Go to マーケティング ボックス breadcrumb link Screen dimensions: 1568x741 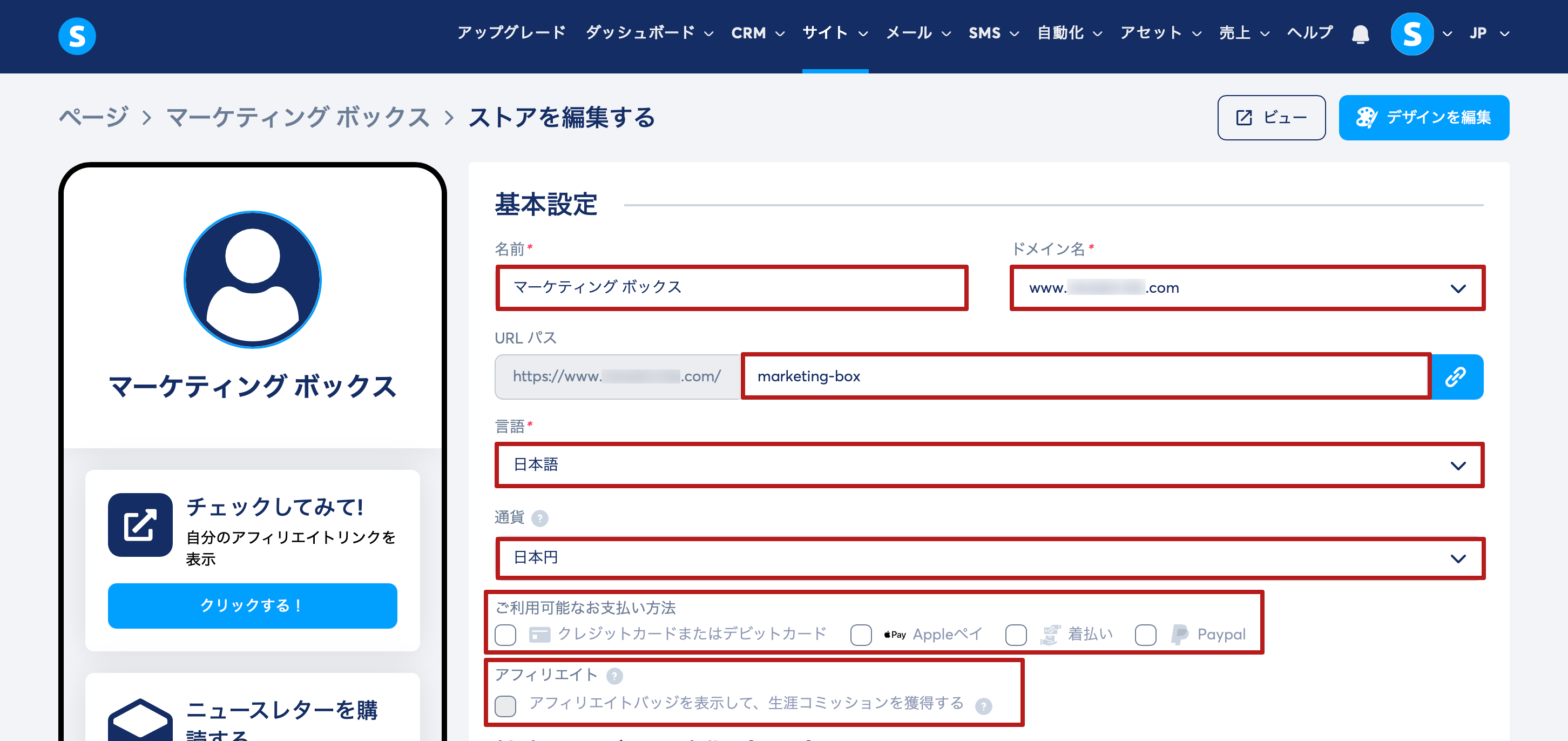click(298, 118)
